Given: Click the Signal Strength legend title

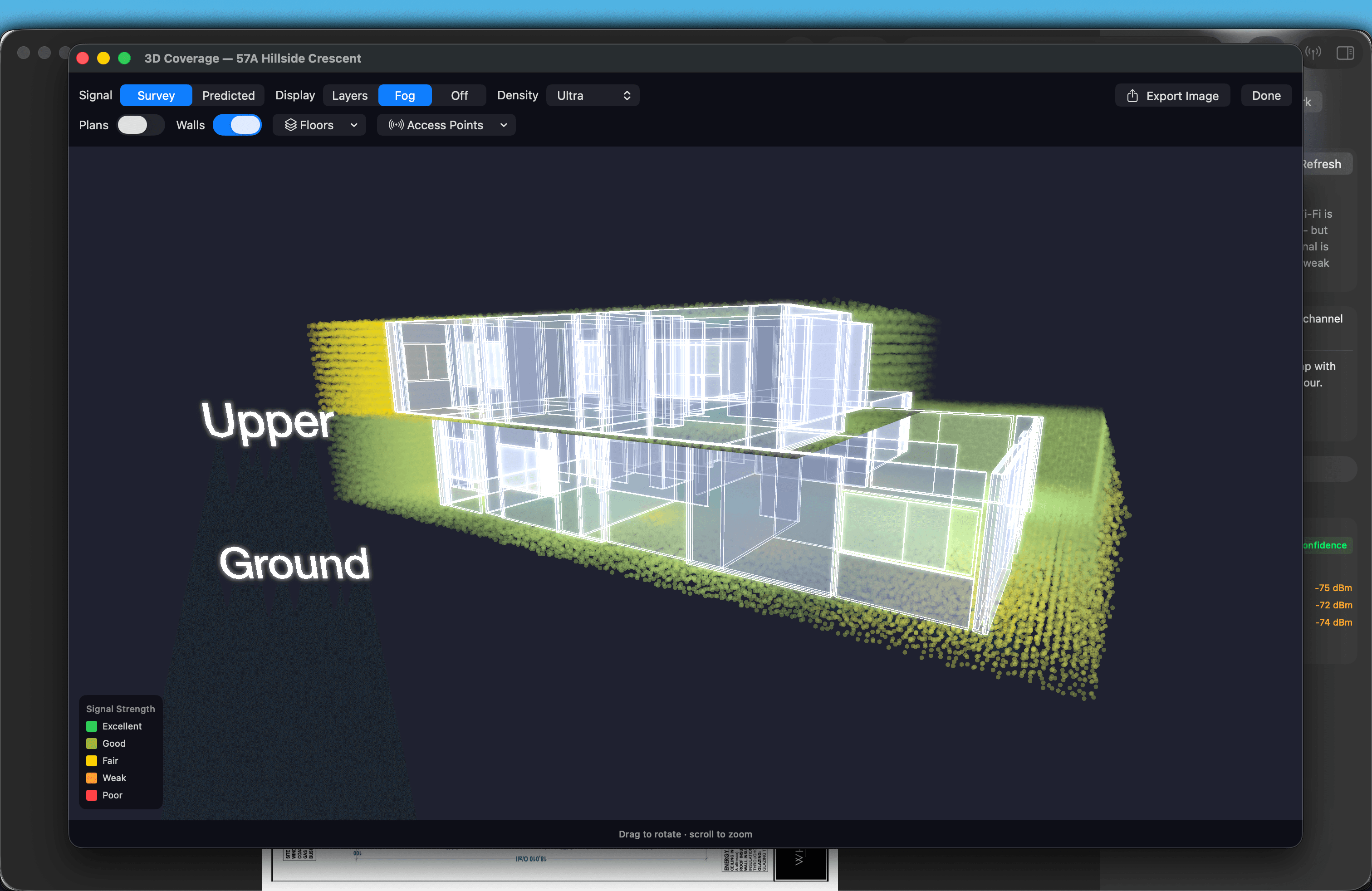Looking at the screenshot, I should click(121, 709).
